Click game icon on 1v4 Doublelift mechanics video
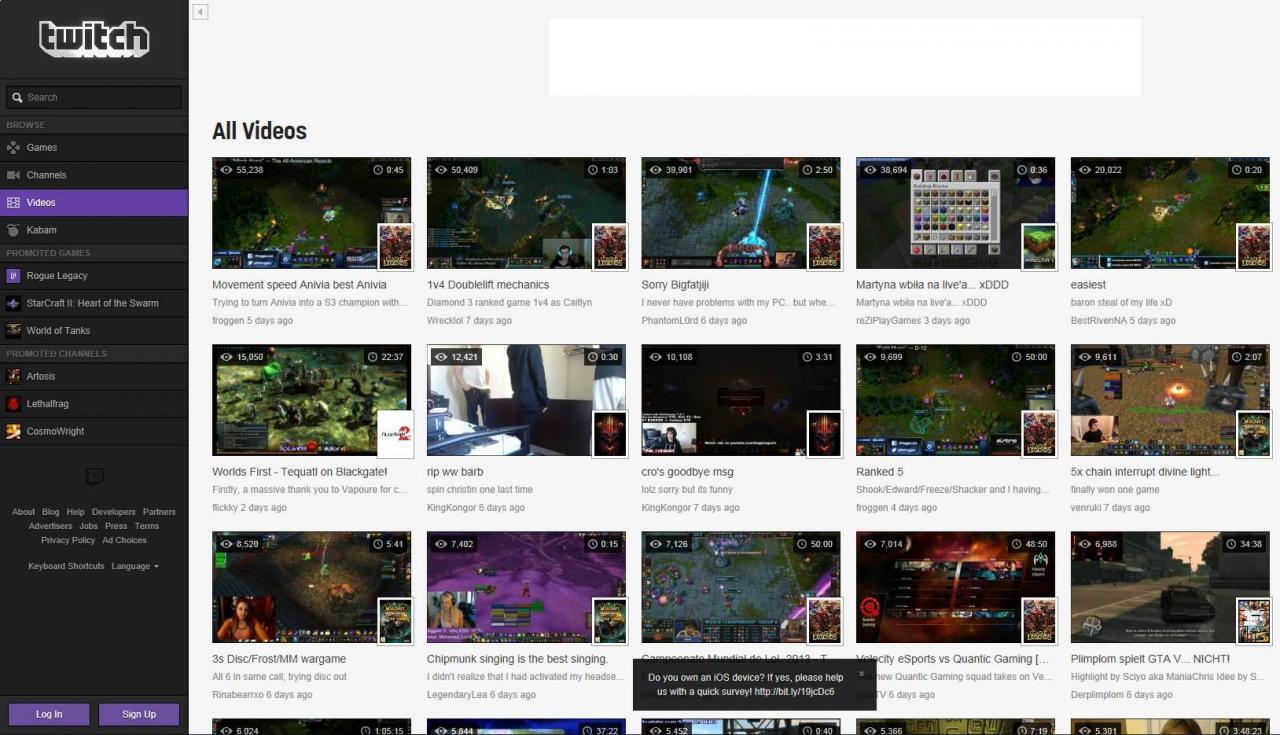Image resolution: width=1280 pixels, height=735 pixels. point(610,246)
